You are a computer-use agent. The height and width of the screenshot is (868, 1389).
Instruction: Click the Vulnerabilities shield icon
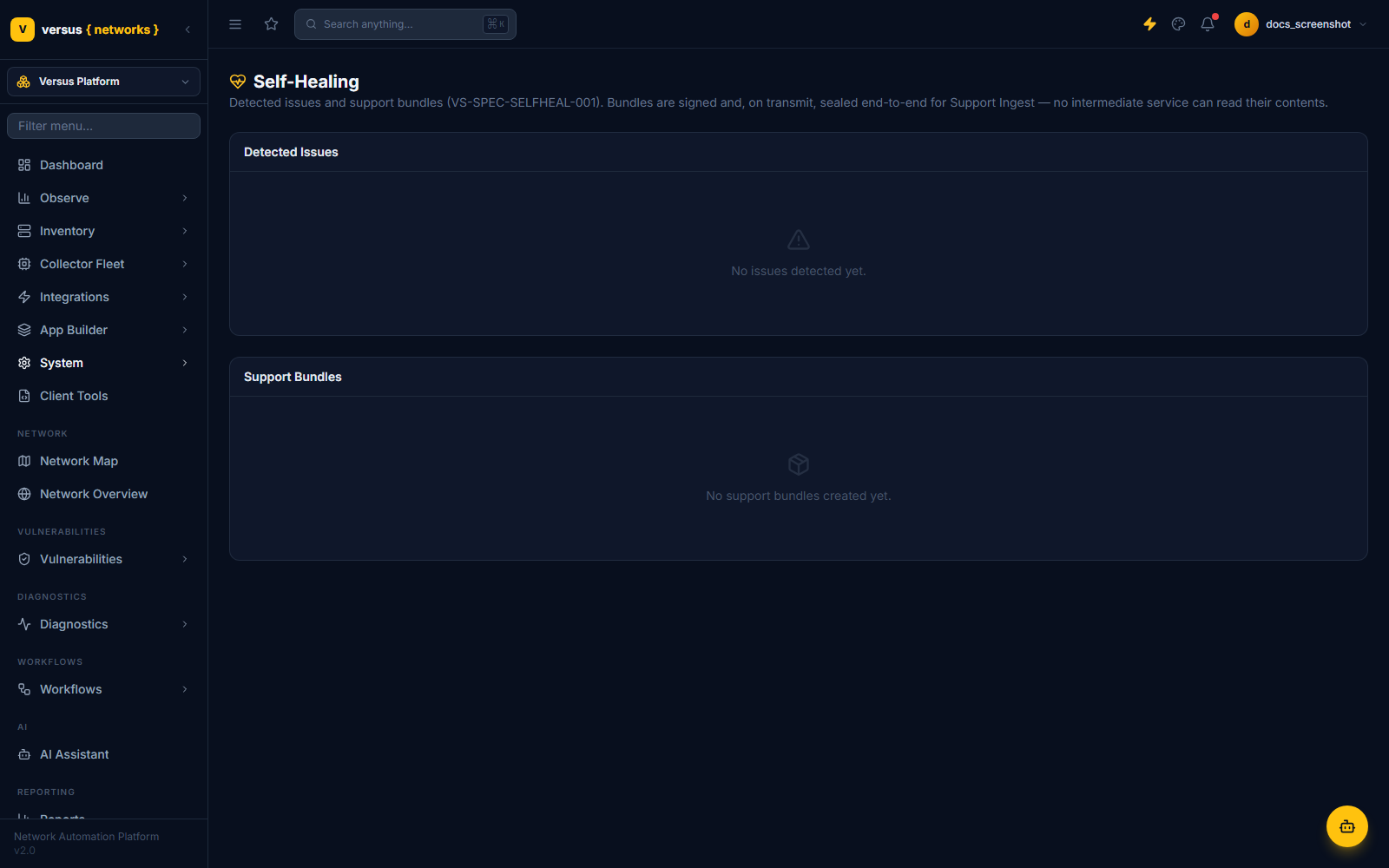tap(24, 559)
